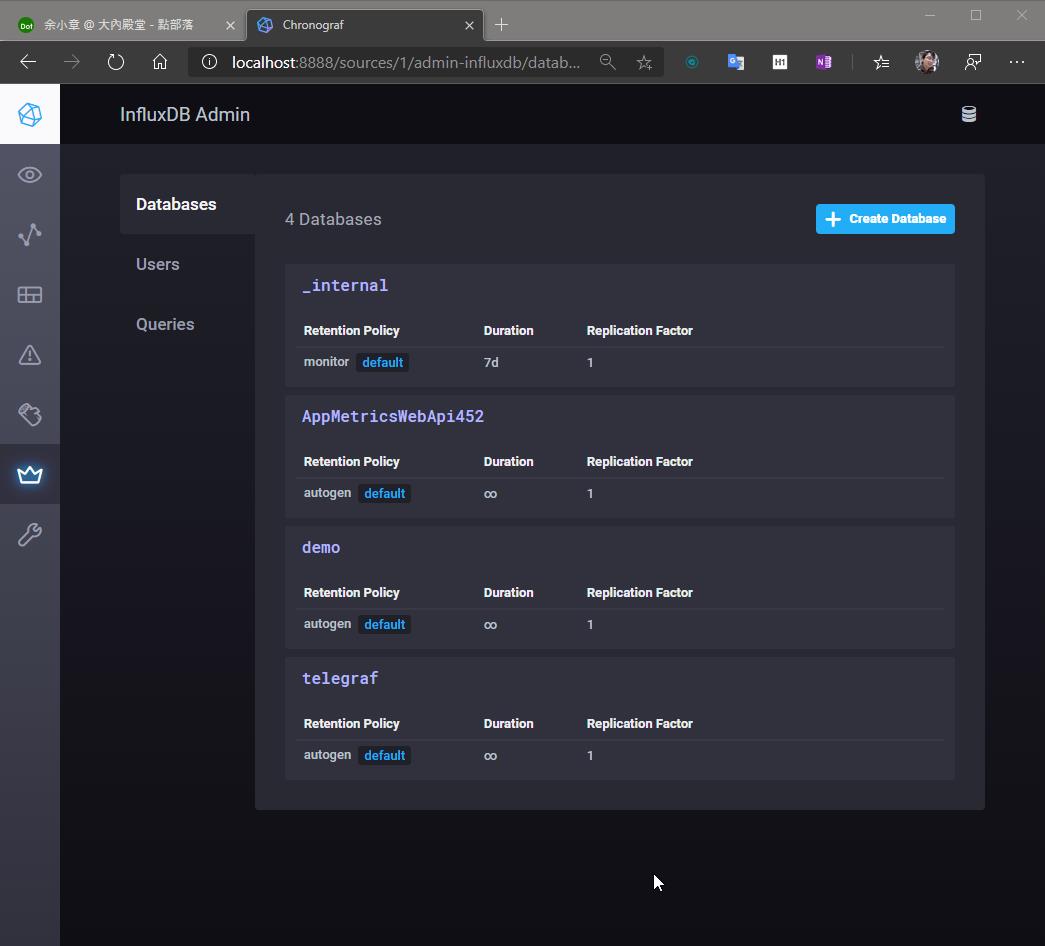Expand the AppMetricsWebApi452 database name
Image resolution: width=1045 pixels, height=946 pixels.
[x=392, y=416]
